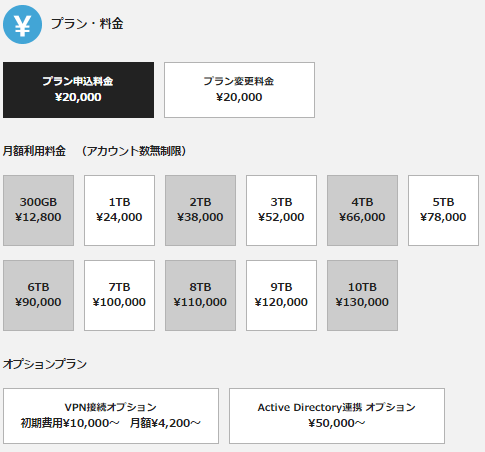Click the アカウント数無制限 note text
Image resolution: width=485 pixels, height=452 pixels.
coord(134,151)
